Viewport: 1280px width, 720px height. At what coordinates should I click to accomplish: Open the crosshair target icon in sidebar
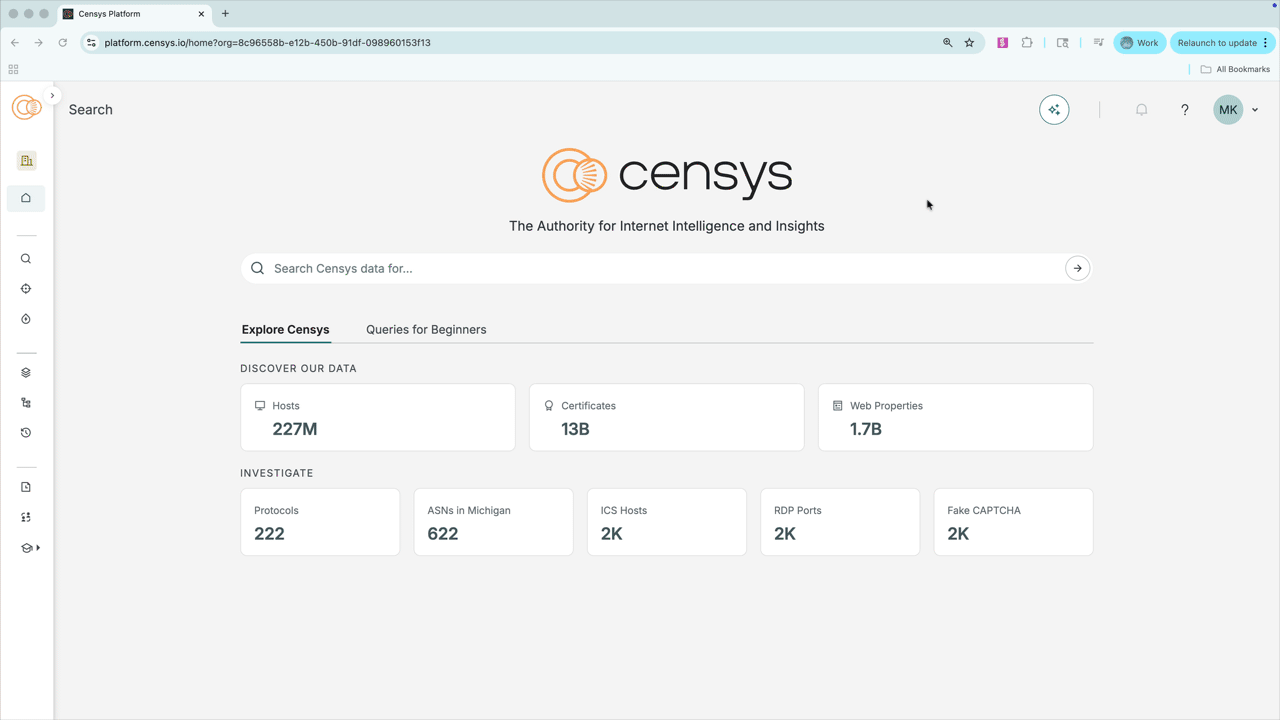26,289
